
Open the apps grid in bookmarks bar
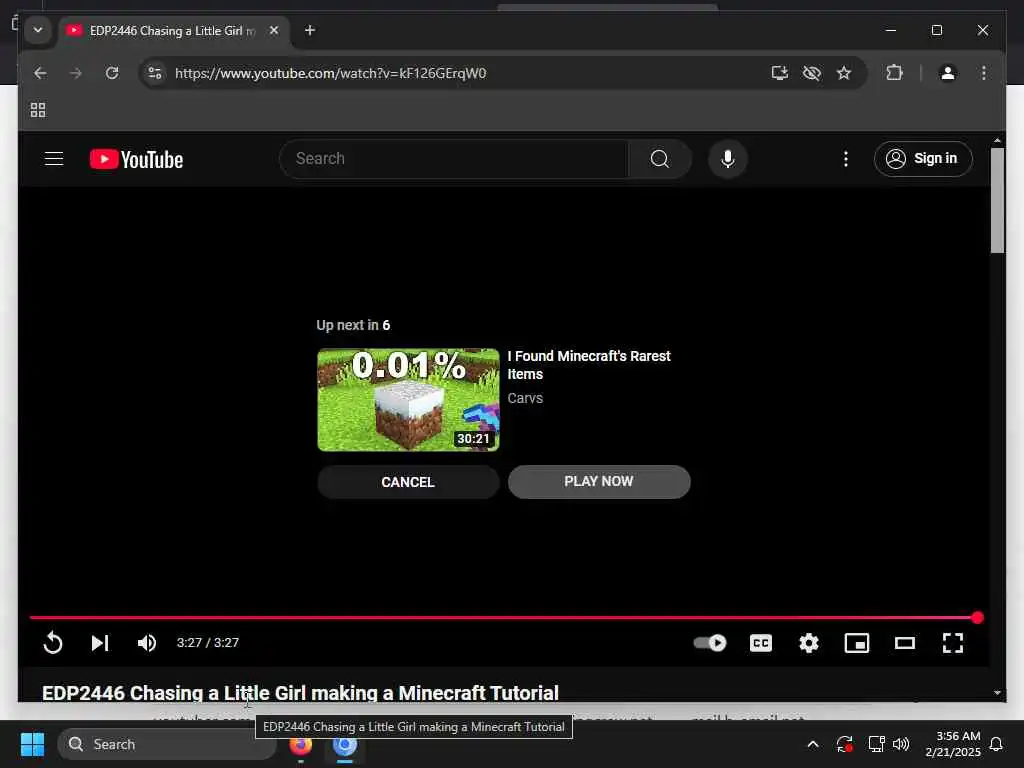[38, 110]
